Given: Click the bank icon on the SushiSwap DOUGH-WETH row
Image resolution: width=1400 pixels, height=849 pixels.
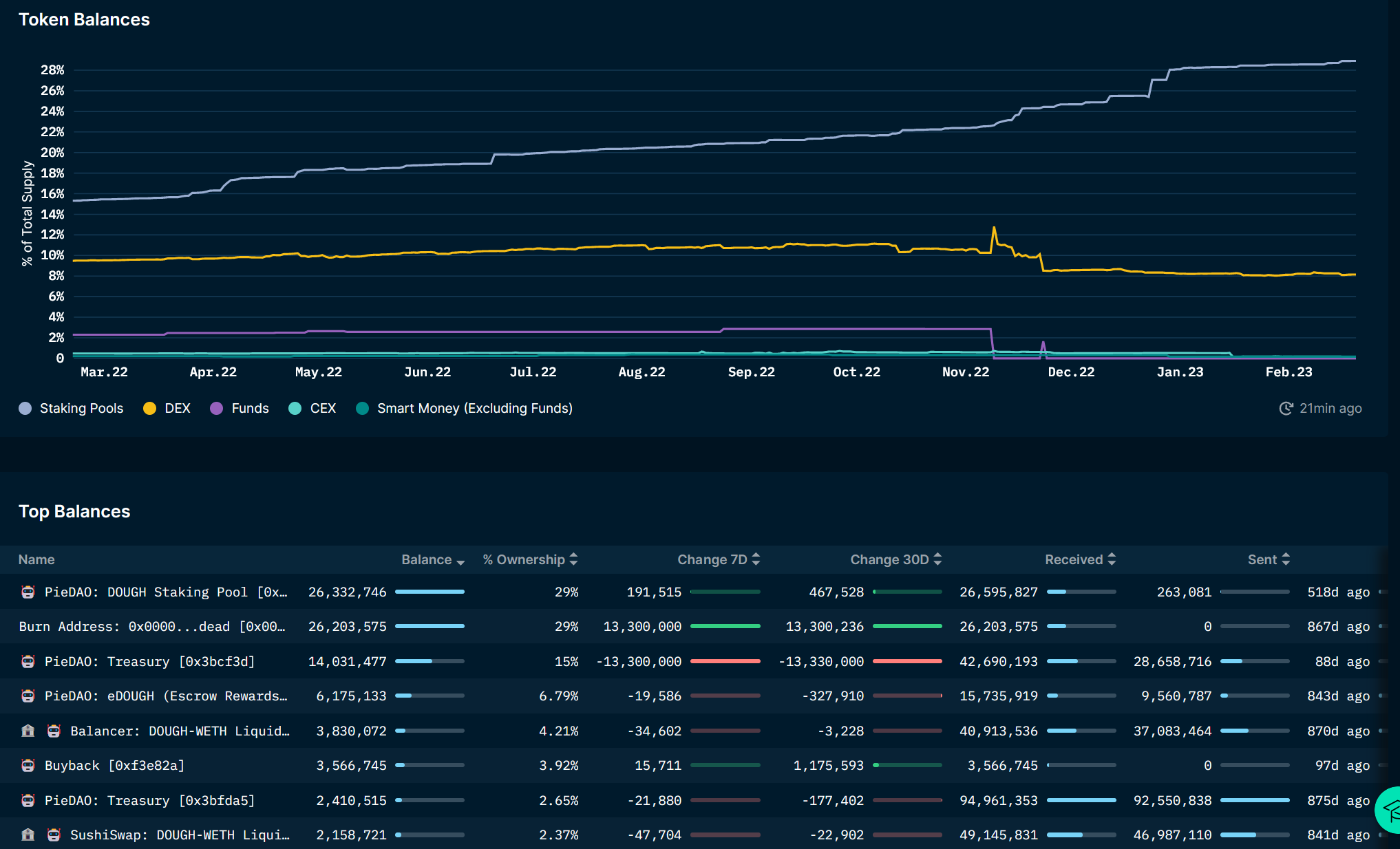Looking at the screenshot, I should (28, 835).
